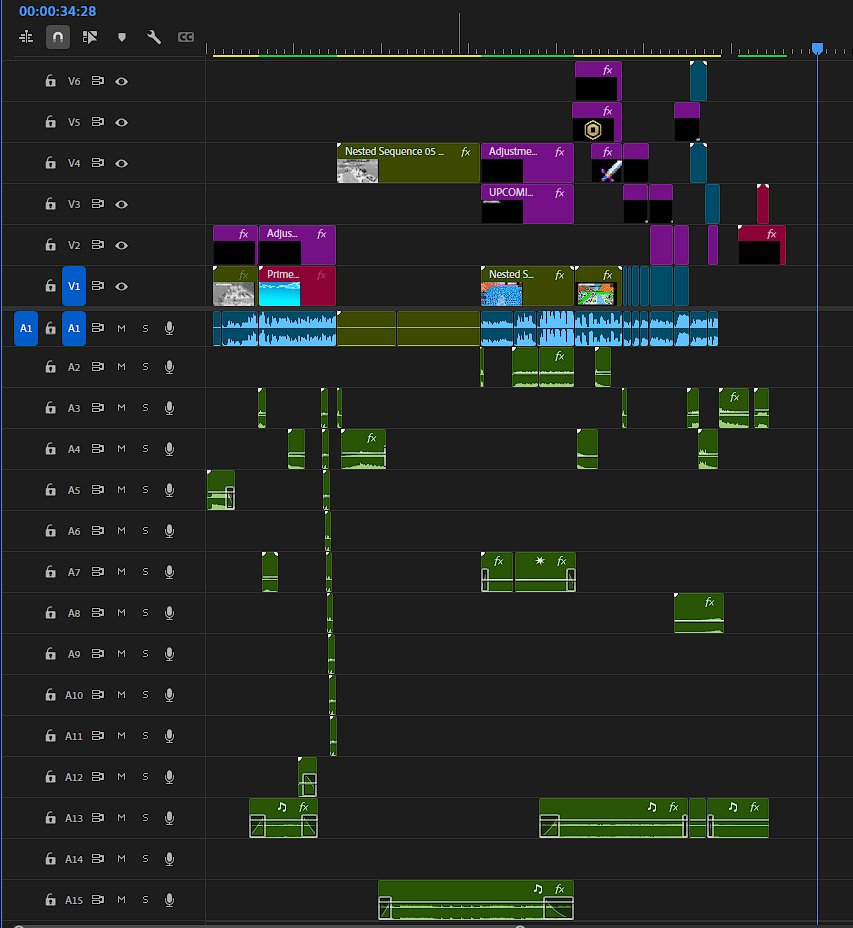Select the Nested Sequence 05 clip on V4
853x928 pixels.
click(x=408, y=163)
